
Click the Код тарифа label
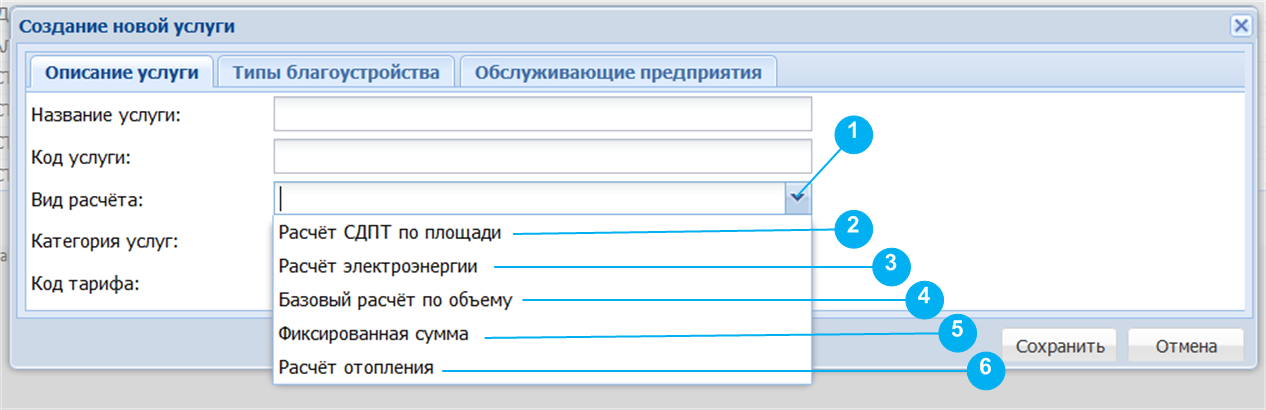(85, 283)
